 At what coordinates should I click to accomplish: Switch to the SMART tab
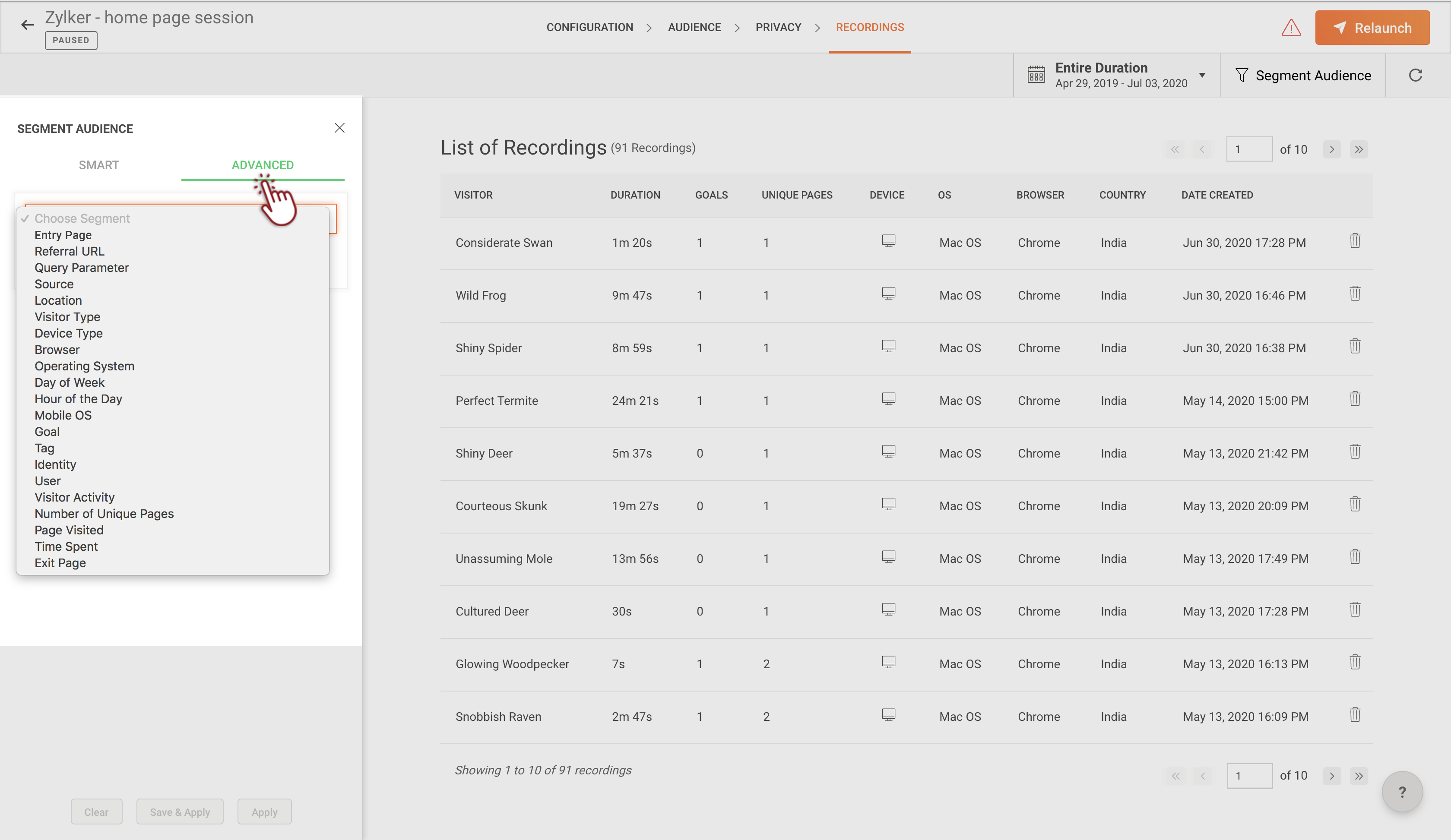pyautogui.click(x=98, y=165)
